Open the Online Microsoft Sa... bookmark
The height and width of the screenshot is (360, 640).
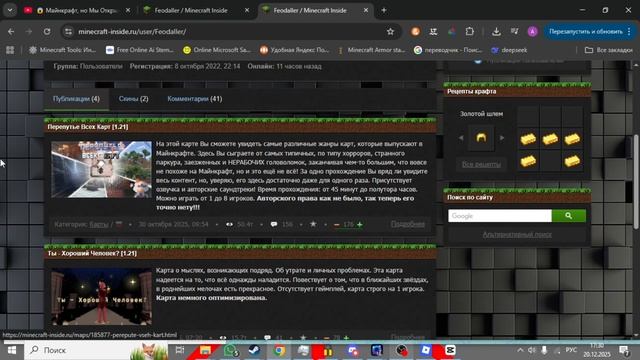[217, 50]
